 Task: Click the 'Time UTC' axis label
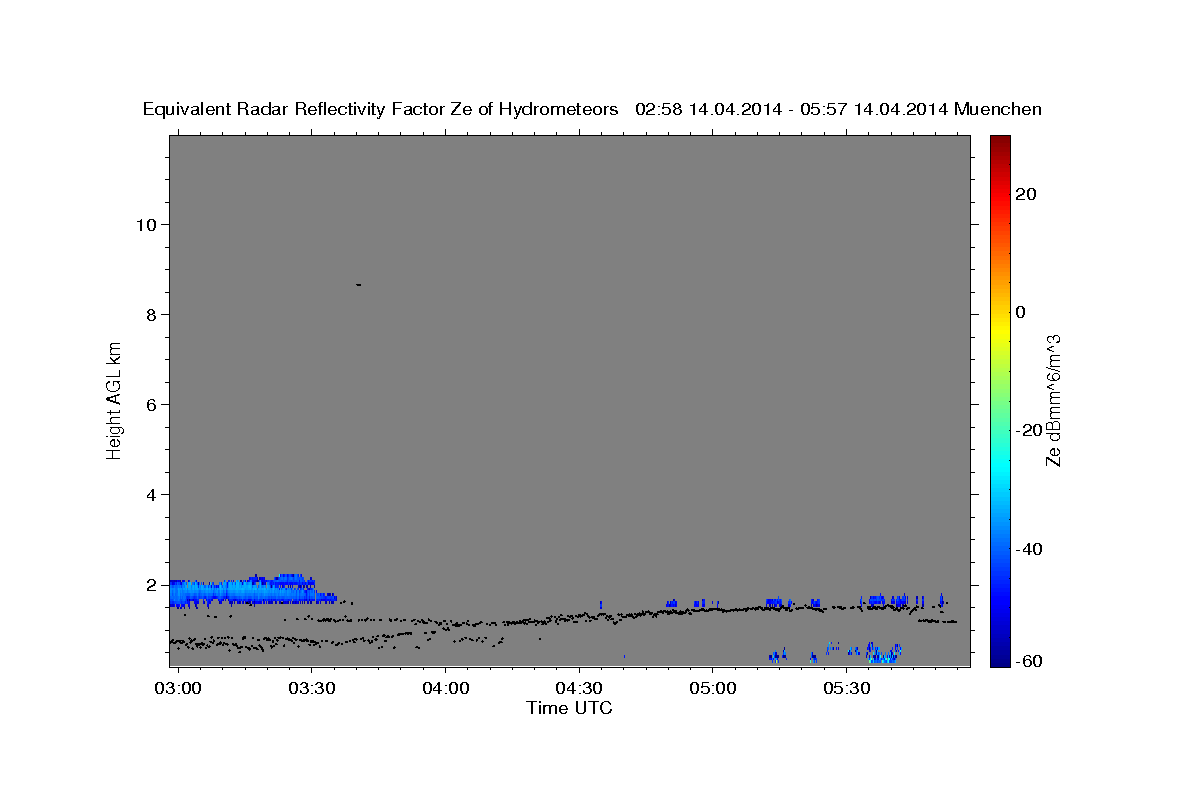(569, 708)
